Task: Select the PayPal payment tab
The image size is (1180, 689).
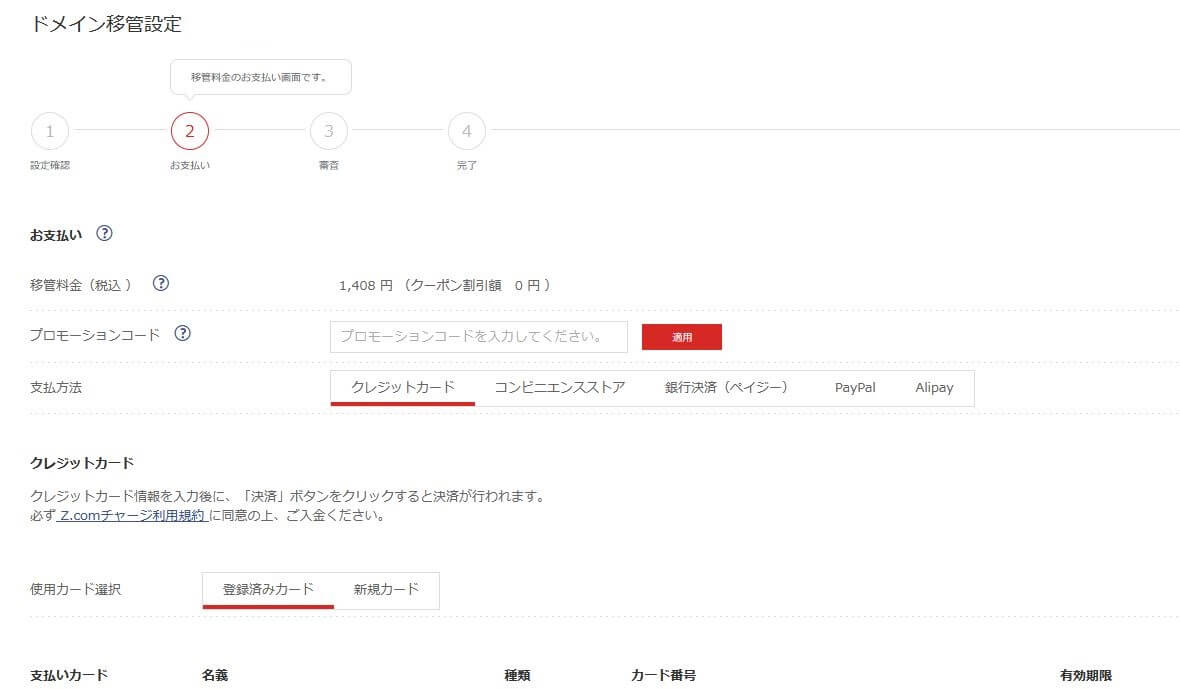Action: tap(855, 388)
